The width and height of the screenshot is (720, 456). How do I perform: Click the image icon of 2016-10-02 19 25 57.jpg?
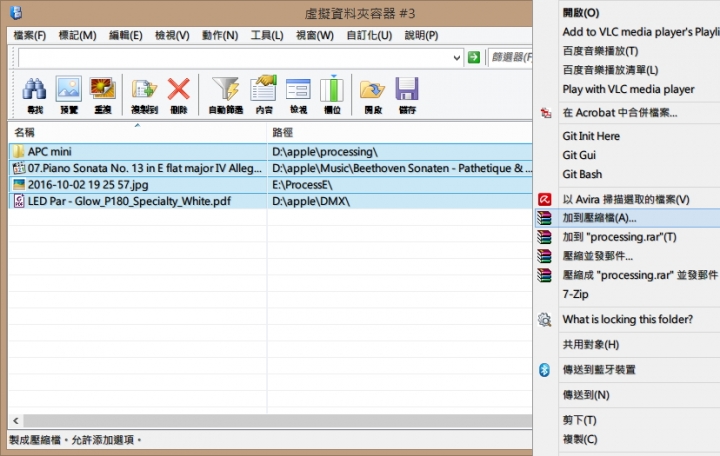coord(19,185)
